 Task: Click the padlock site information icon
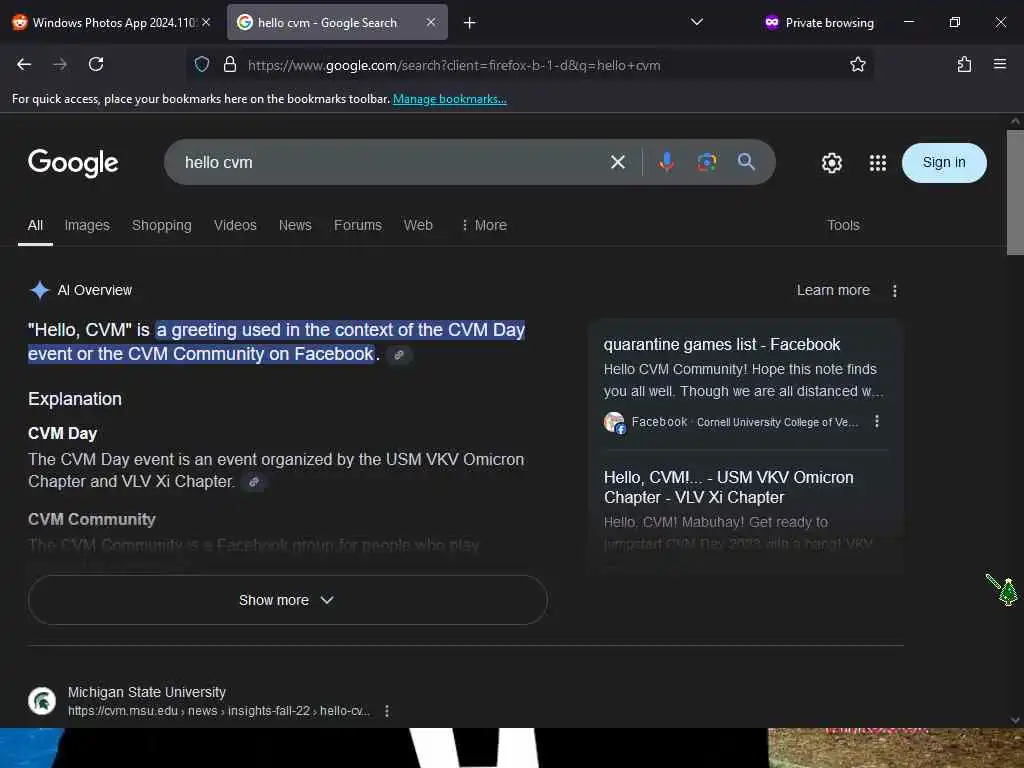point(229,64)
